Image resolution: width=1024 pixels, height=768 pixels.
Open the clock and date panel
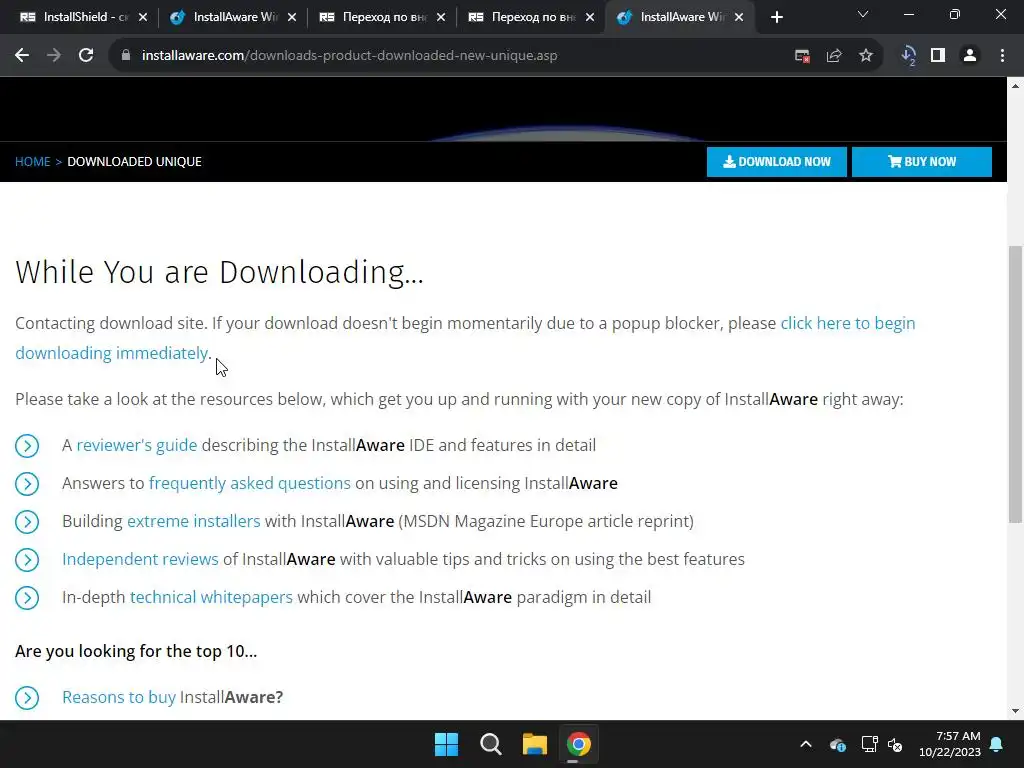click(x=950, y=744)
